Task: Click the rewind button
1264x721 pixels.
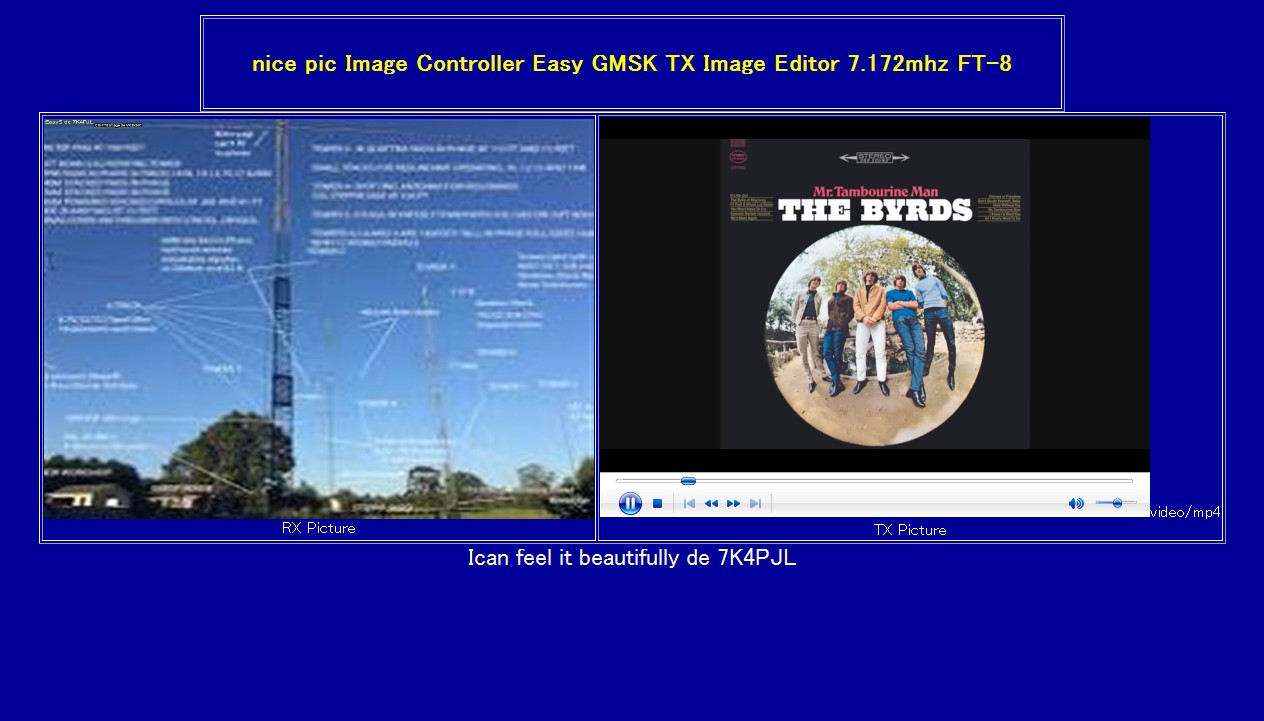Action: [x=711, y=504]
